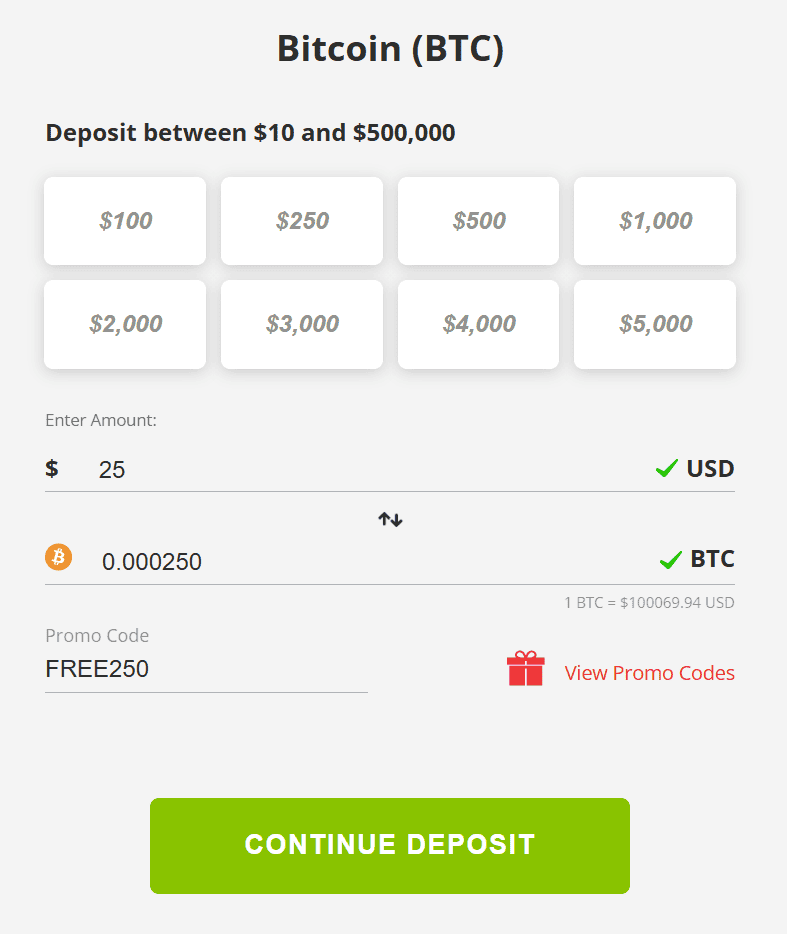Image resolution: width=787 pixels, height=934 pixels.
Task: Click the green checkmark next to USD
Action: point(665,467)
